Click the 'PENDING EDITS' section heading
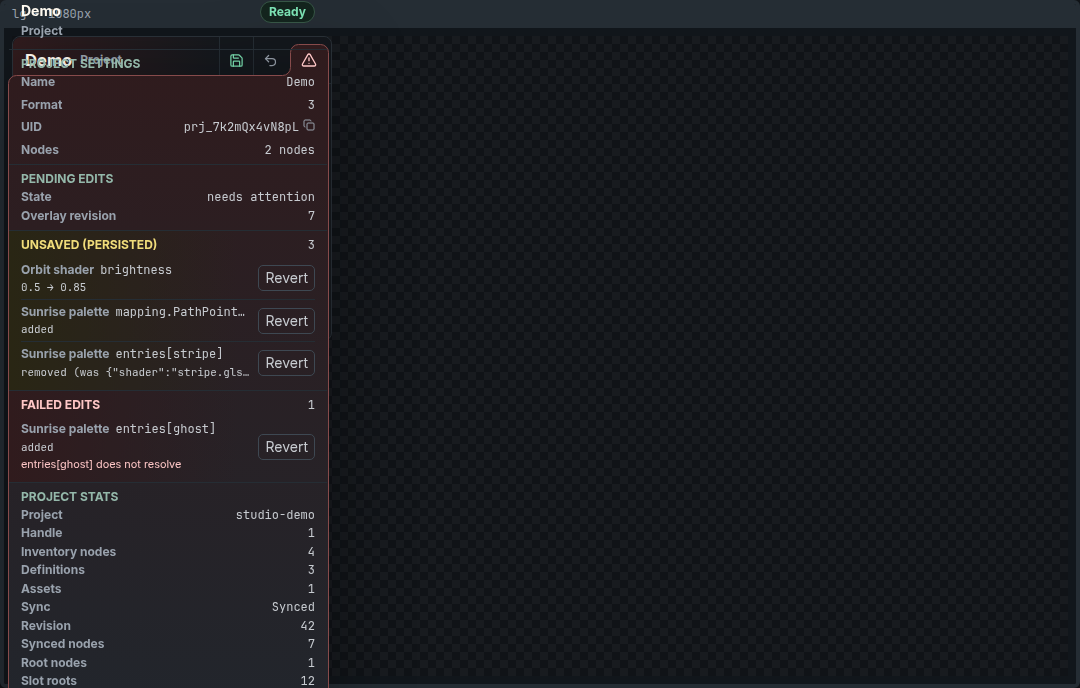 [x=67, y=179]
